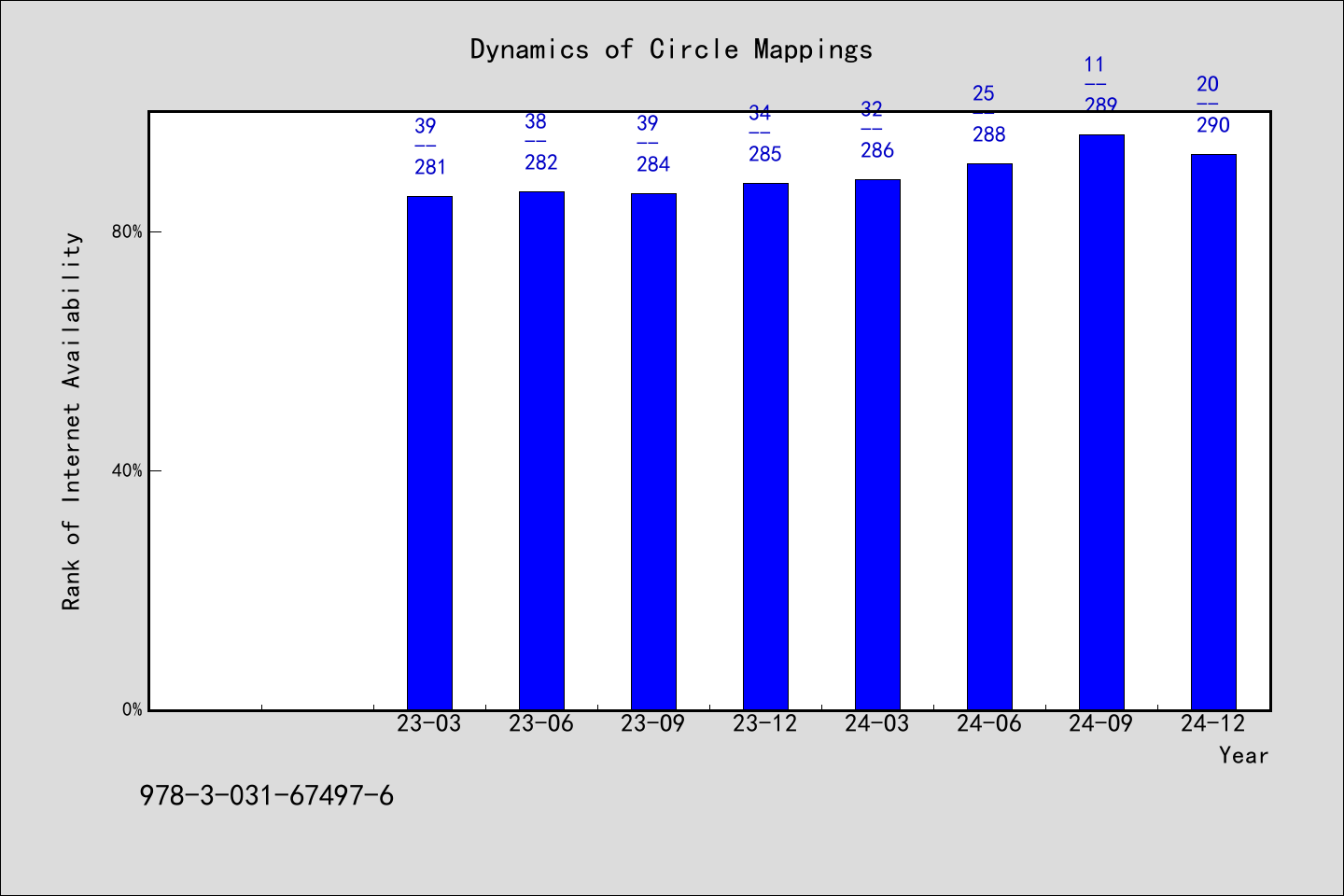The width and height of the screenshot is (1344, 896).
Task: Click the x-axis tick label '24-12'
Action: point(1213,723)
